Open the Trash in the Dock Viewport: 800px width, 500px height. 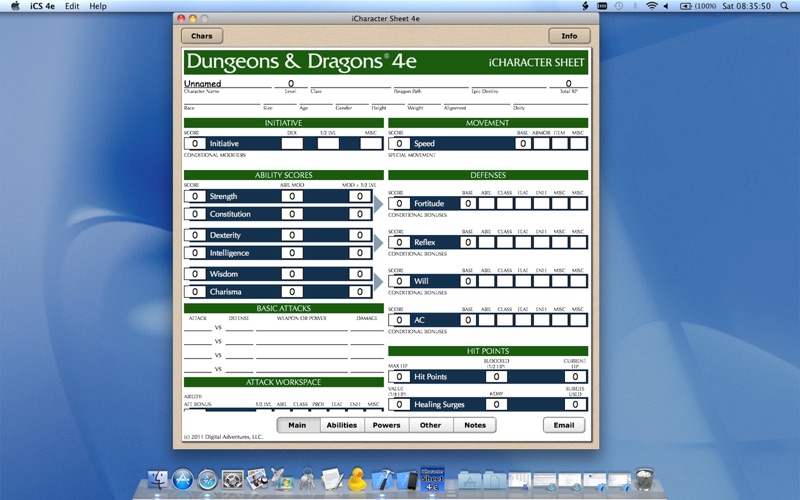point(644,479)
